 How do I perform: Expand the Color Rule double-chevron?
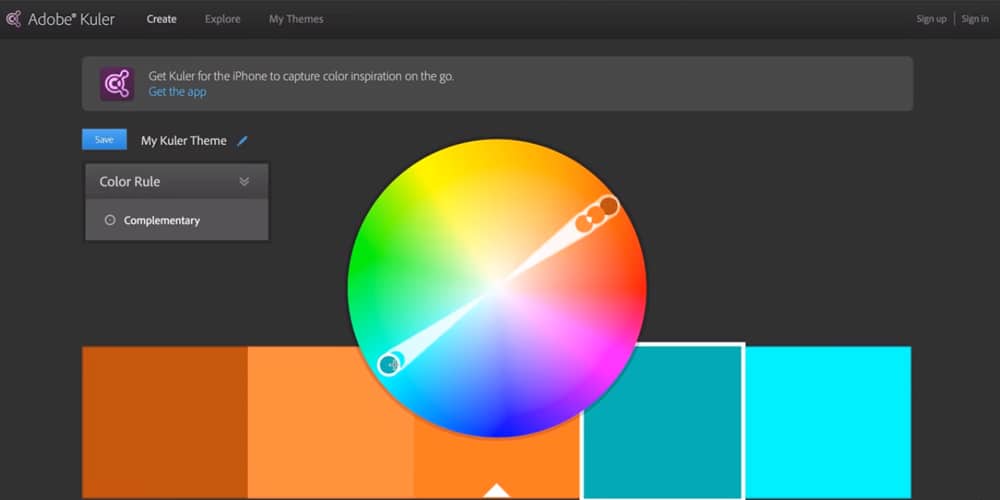244,182
